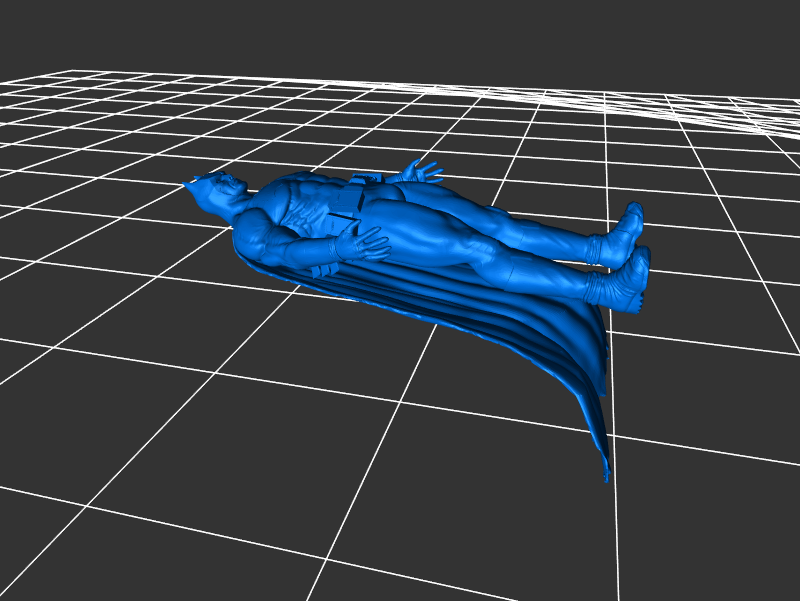Viewport: 800px width, 601px height.
Task: Click the ankle cuff of the nearer boot
Action: 598,287
